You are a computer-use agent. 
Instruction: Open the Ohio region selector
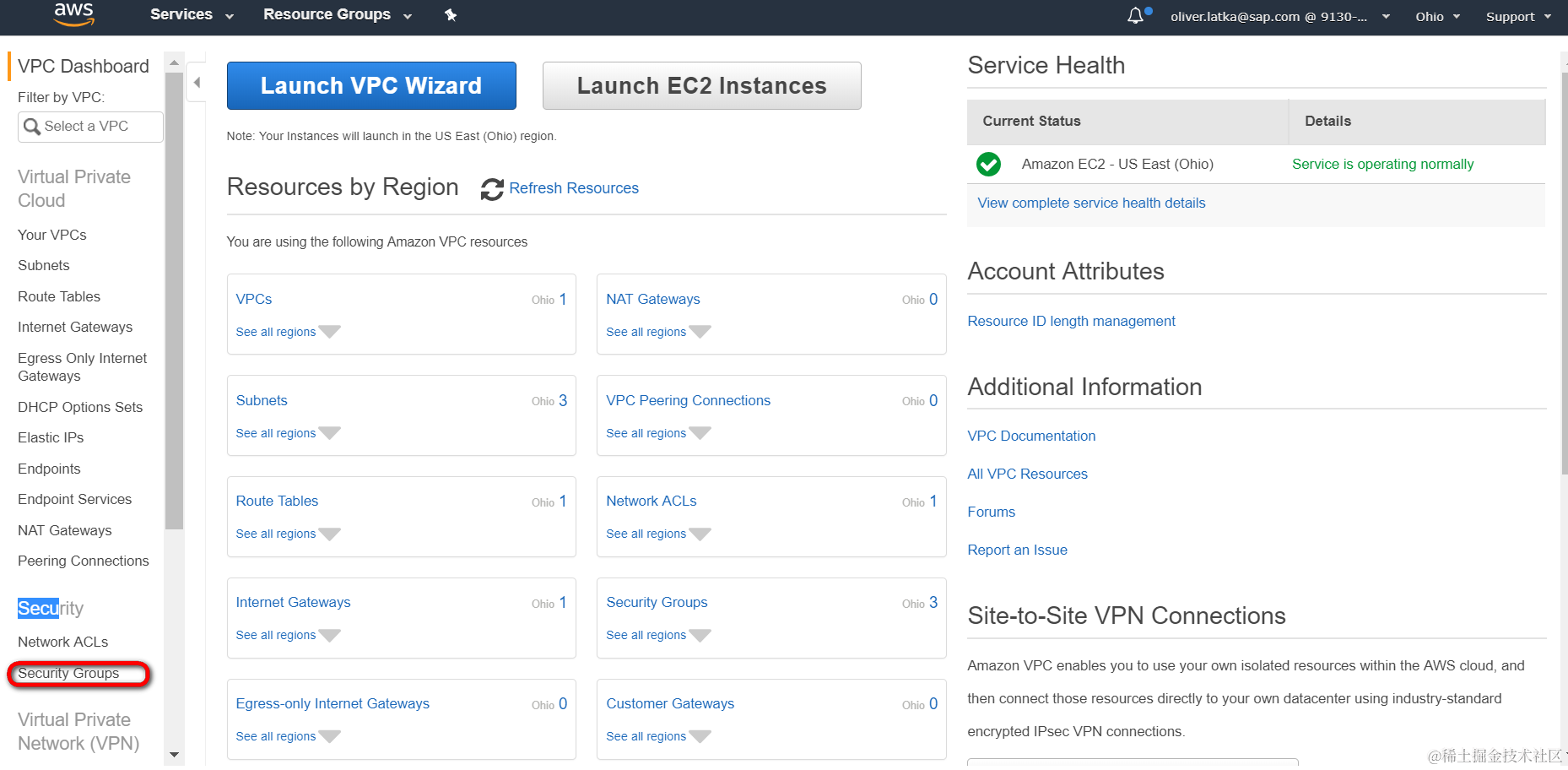click(1437, 16)
